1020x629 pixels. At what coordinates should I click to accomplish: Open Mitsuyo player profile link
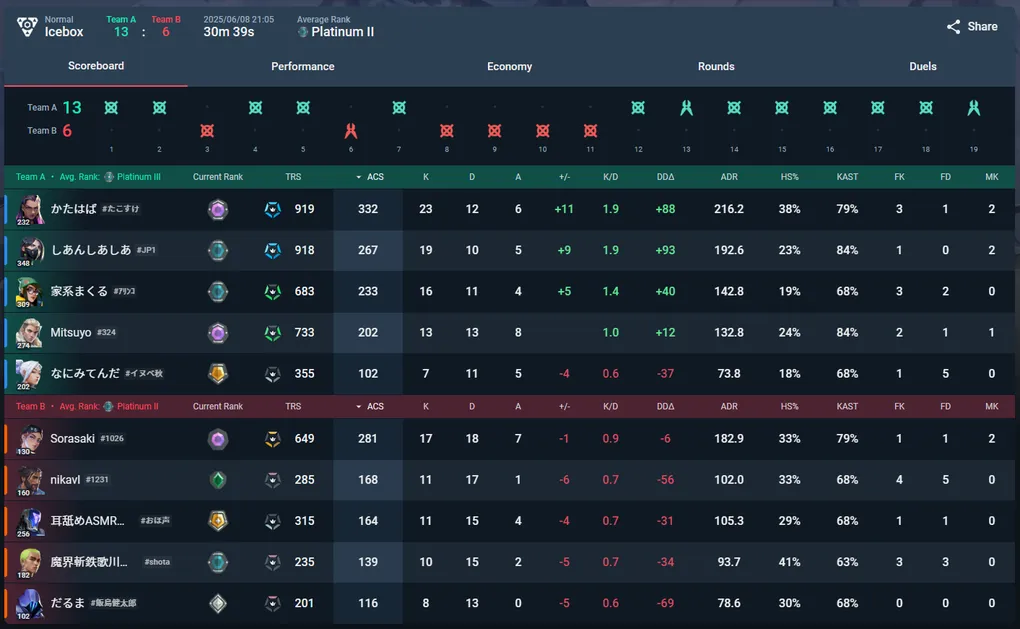(71, 332)
